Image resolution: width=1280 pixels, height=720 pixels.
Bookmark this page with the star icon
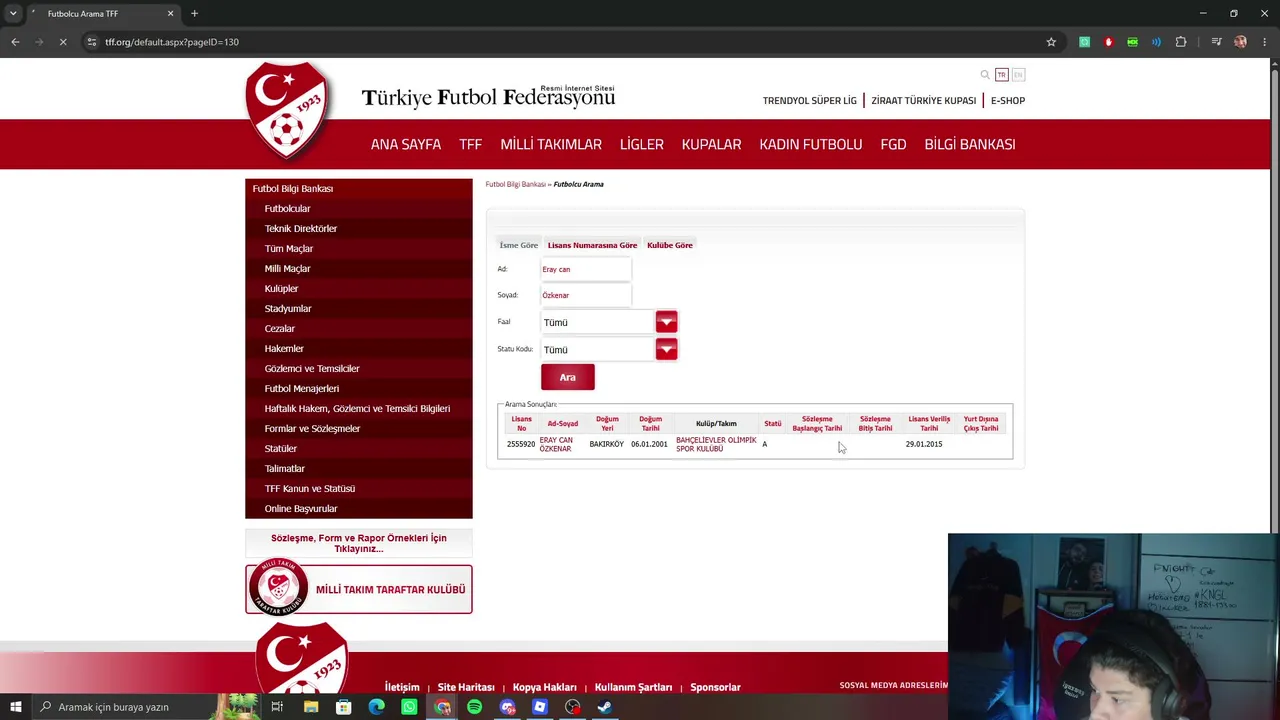coord(1051,42)
